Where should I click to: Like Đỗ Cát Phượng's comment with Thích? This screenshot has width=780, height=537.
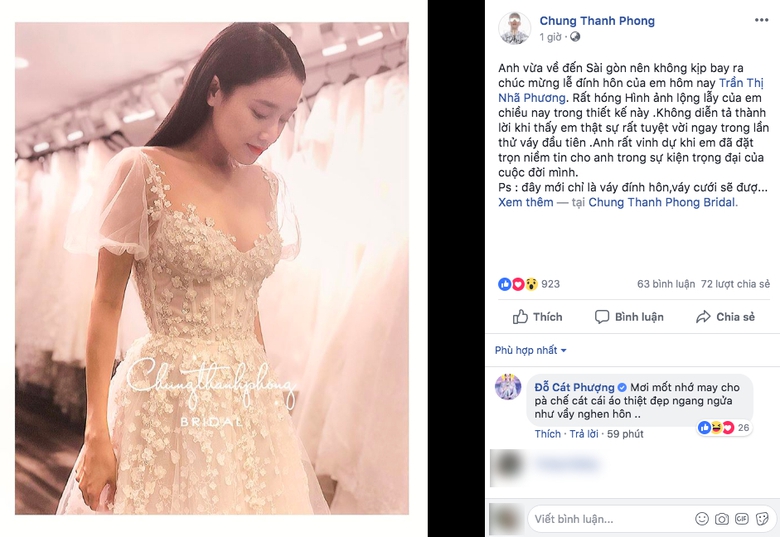tap(548, 434)
